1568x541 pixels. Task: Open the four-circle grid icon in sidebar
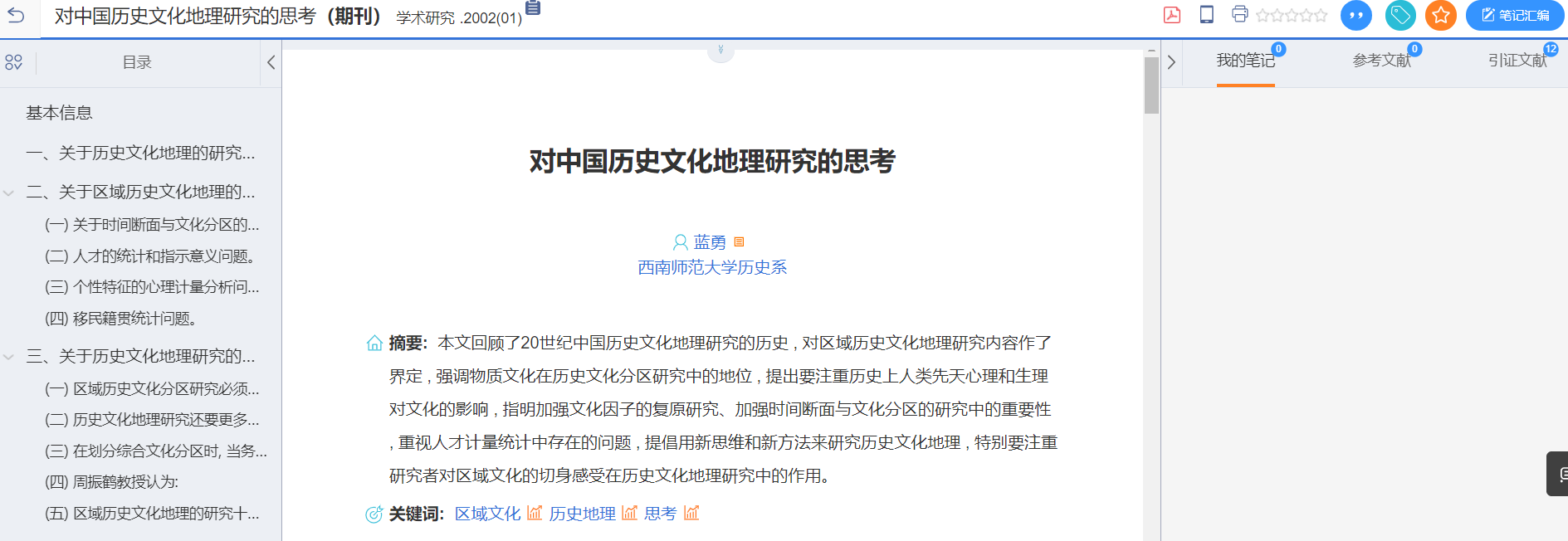[x=13, y=62]
